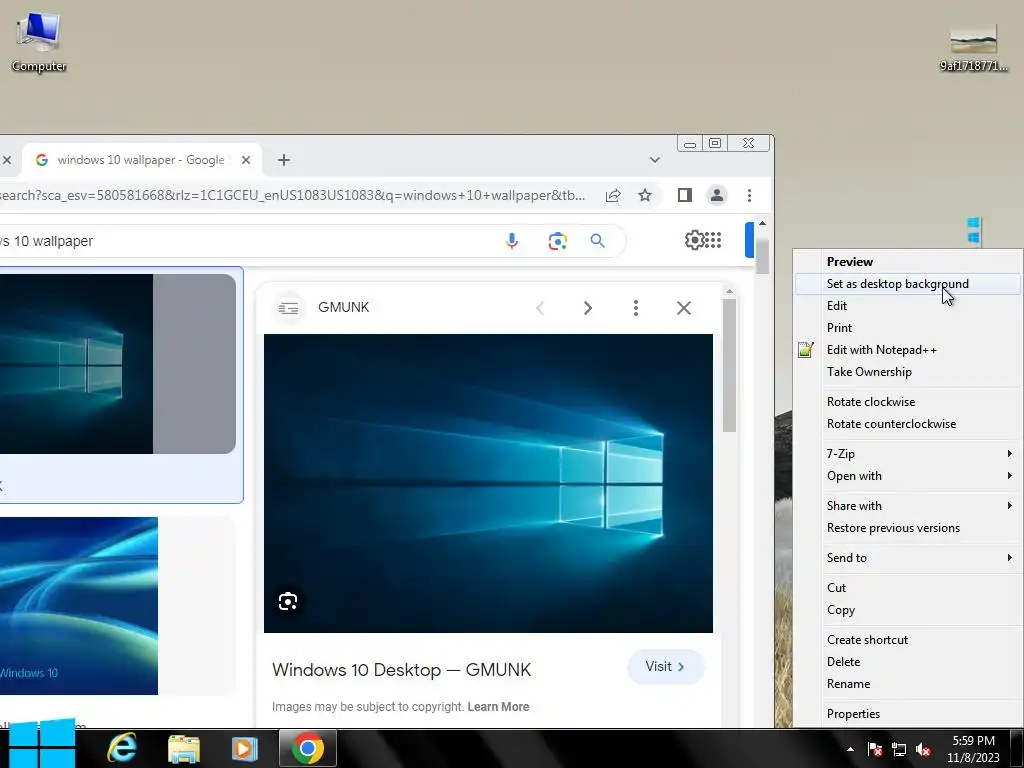Select the blue waves Windows 10 thumbnail
This screenshot has width=1024, height=768.
78,605
